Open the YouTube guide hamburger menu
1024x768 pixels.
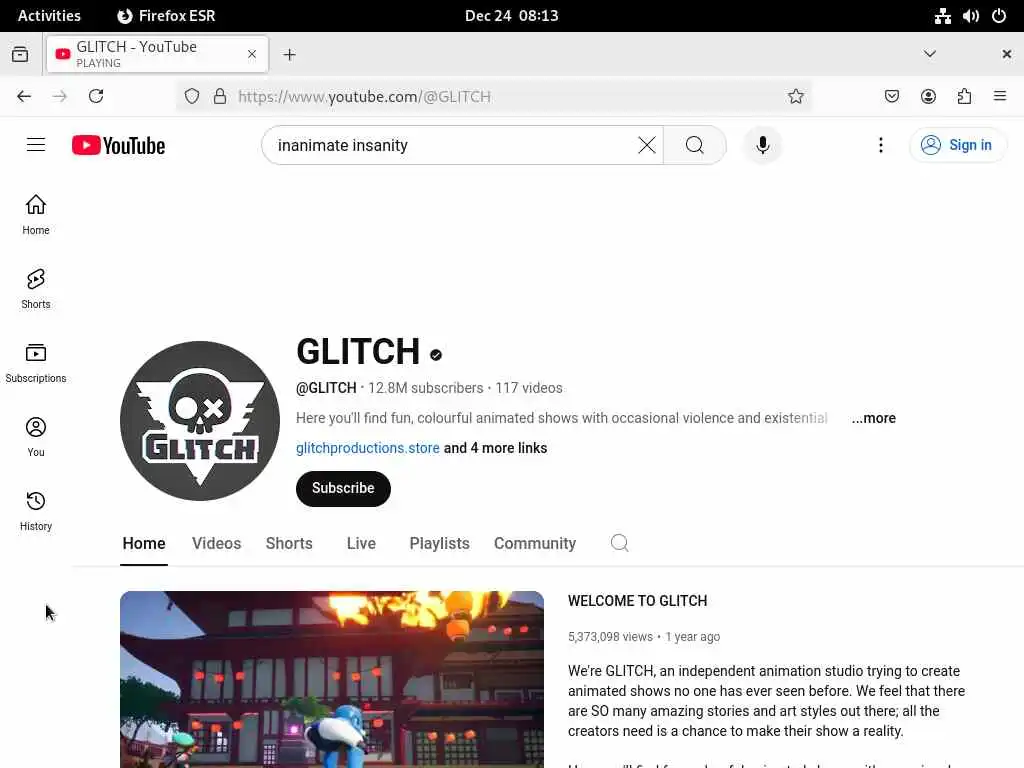[x=36, y=145]
